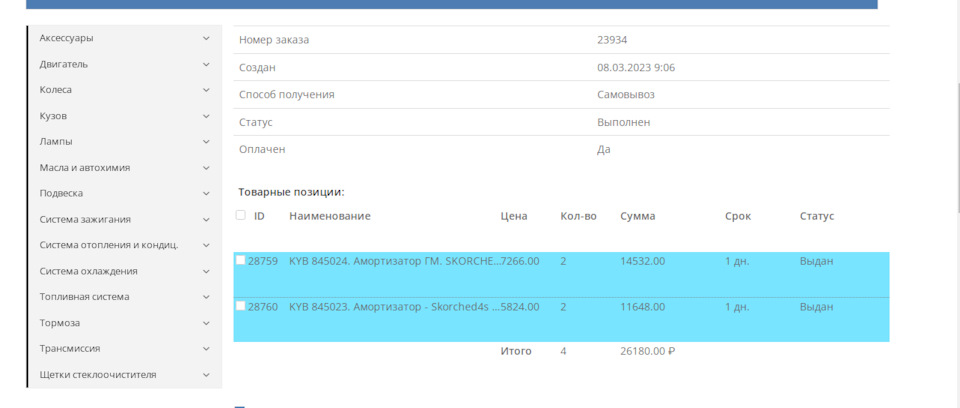Check the box for item 28760
The width and height of the screenshot is (960, 408).
tap(241, 306)
